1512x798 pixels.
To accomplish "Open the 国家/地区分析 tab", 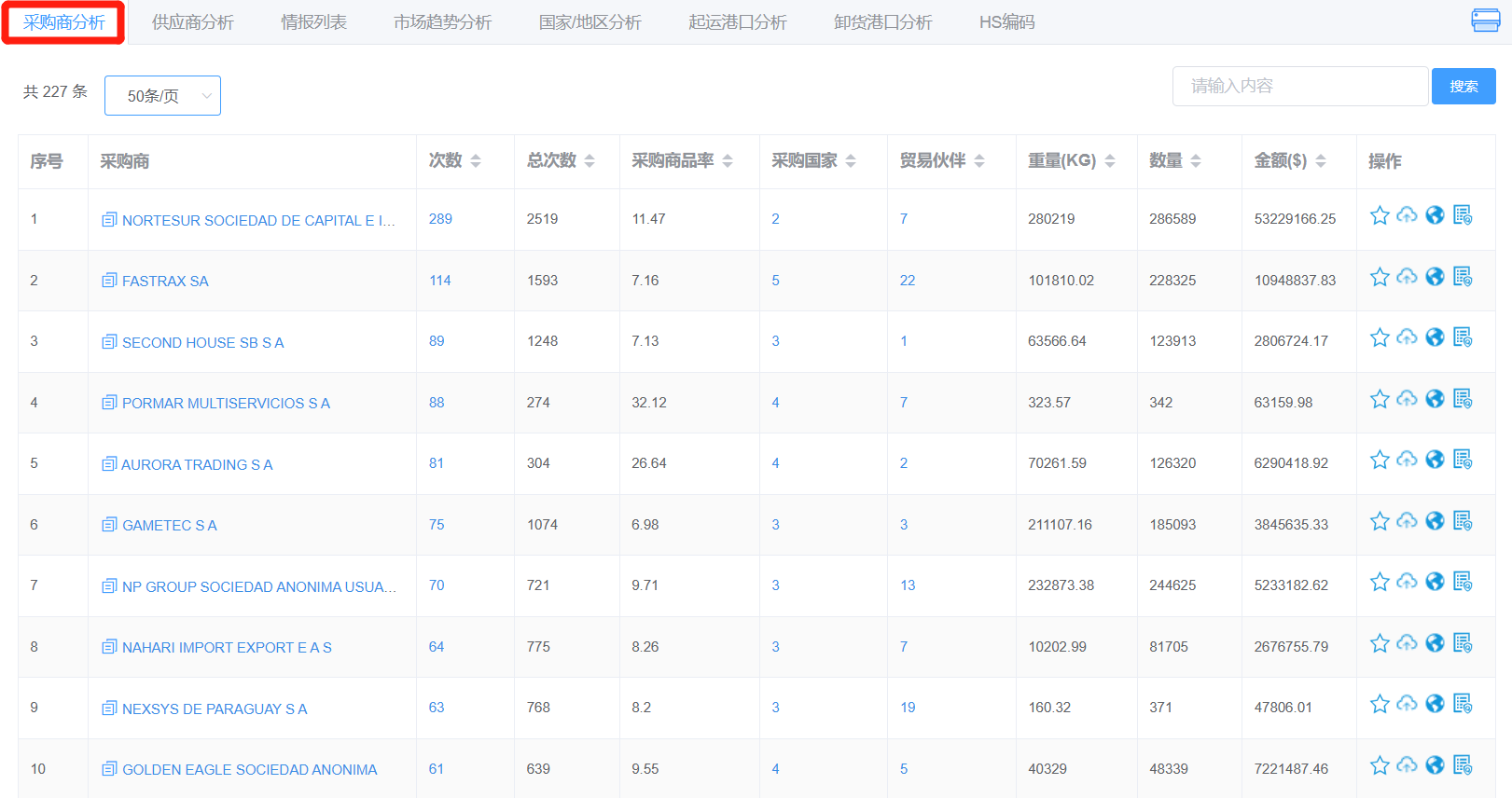I will click(x=590, y=22).
